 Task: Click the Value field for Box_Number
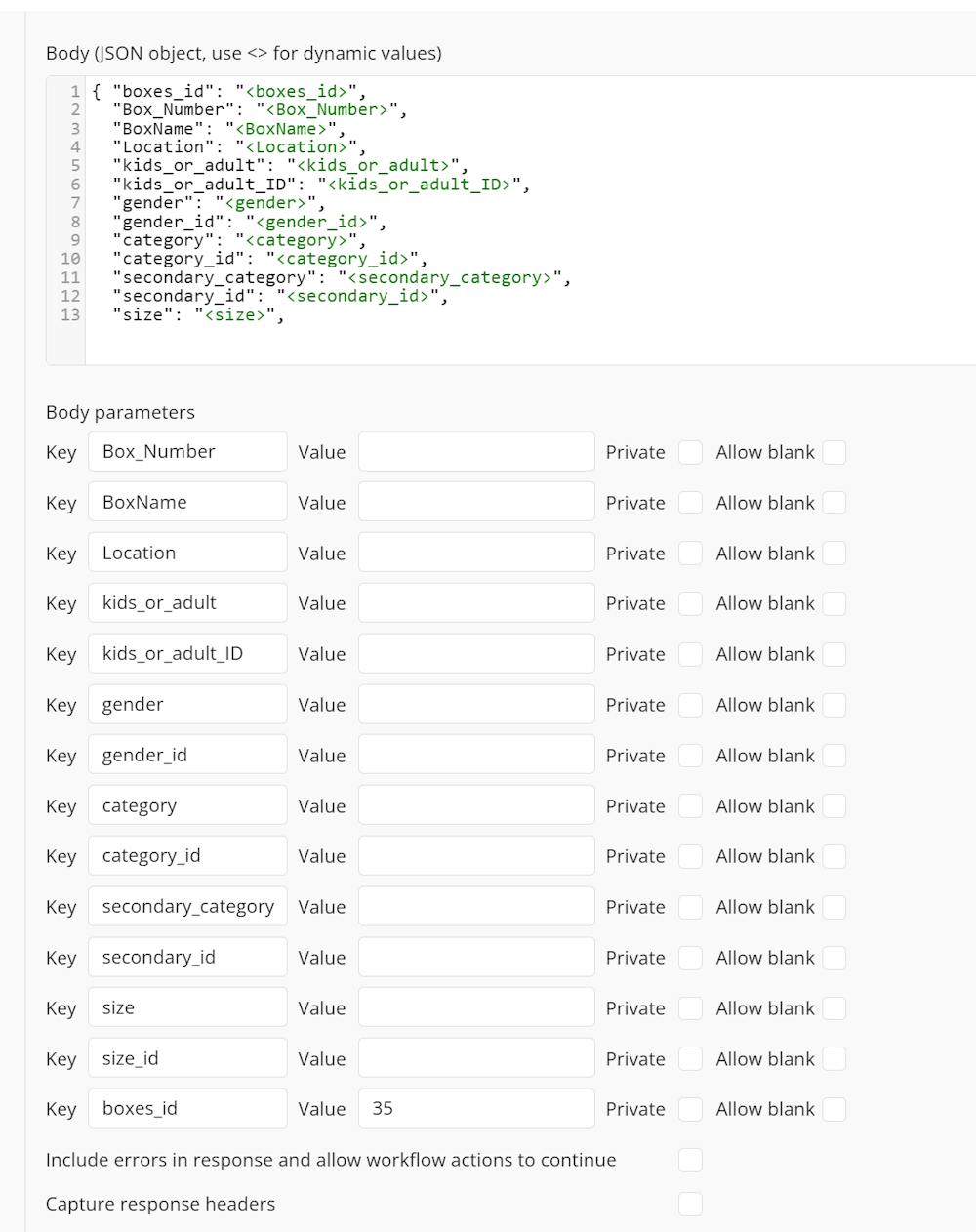475,451
